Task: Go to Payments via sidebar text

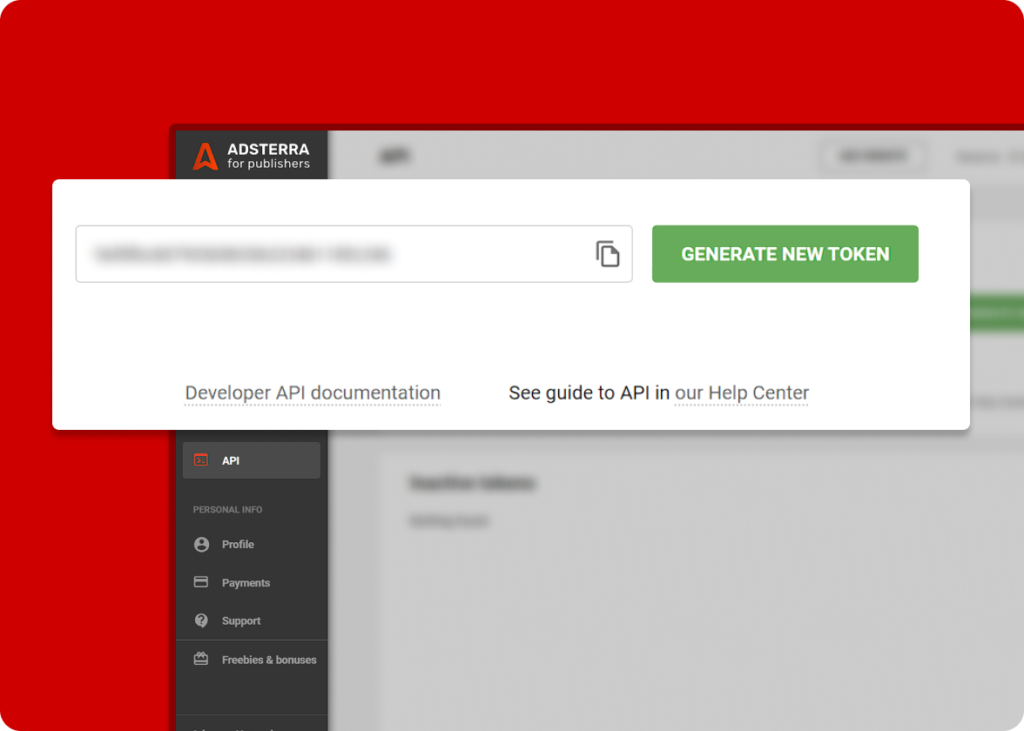Action: pyautogui.click(x=246, y=583)
